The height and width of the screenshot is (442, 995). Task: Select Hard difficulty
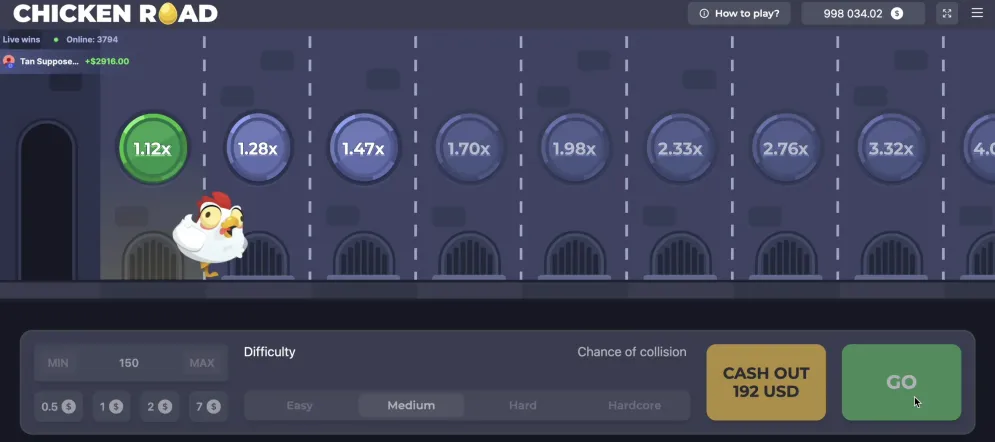(x=522, y=405)
